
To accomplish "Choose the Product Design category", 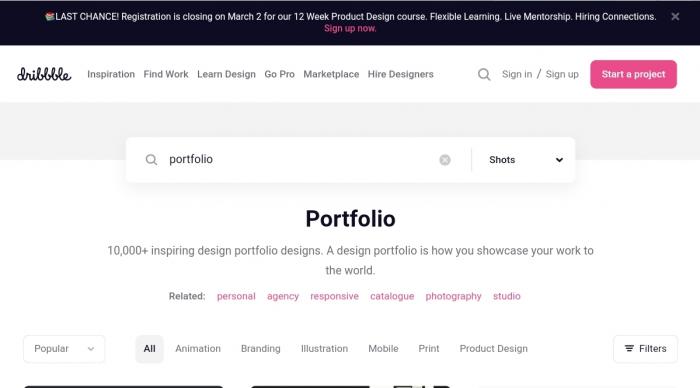I will click(493, 349).
